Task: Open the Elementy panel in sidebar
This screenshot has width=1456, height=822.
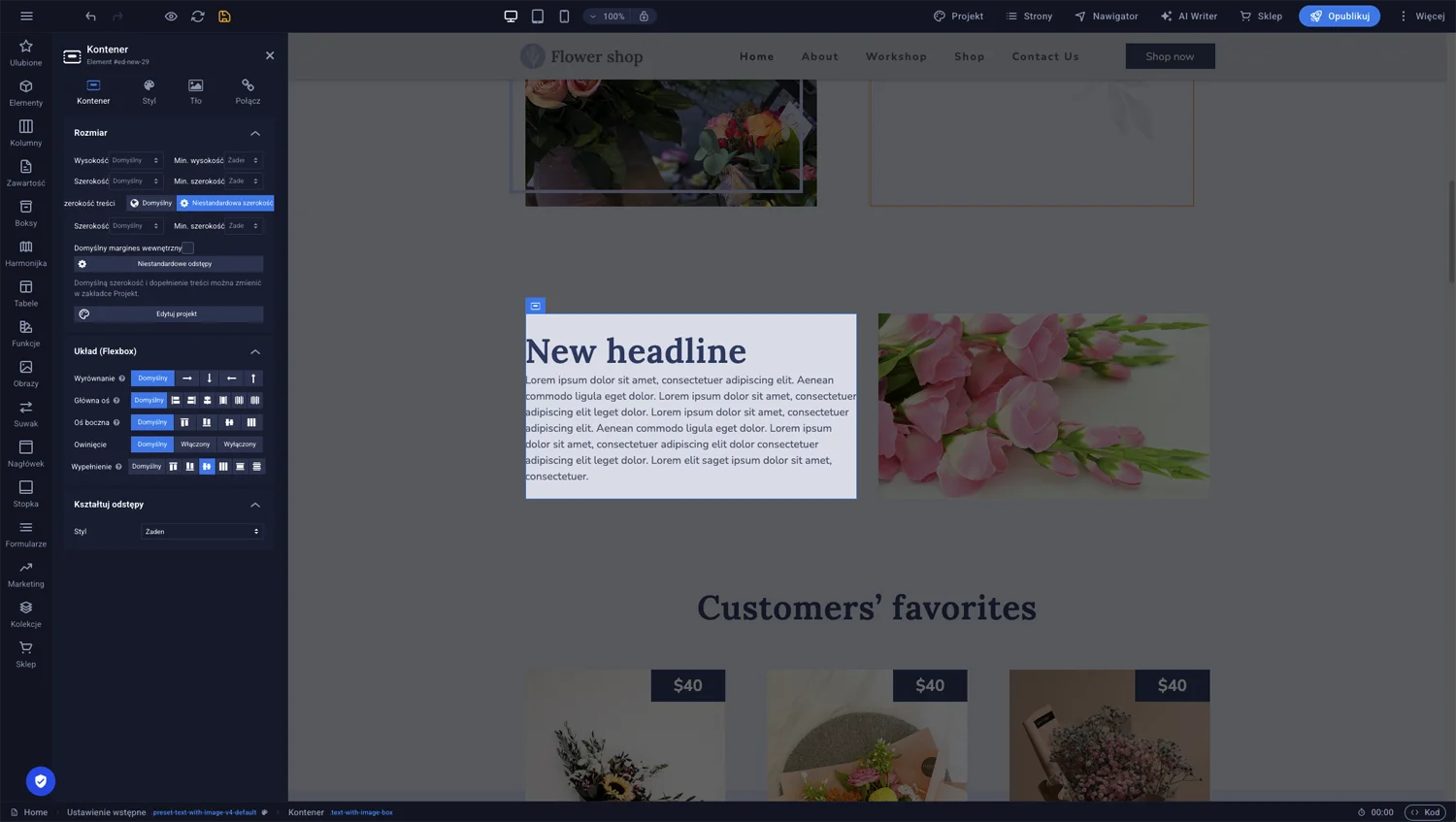Action: coord(26,92)
